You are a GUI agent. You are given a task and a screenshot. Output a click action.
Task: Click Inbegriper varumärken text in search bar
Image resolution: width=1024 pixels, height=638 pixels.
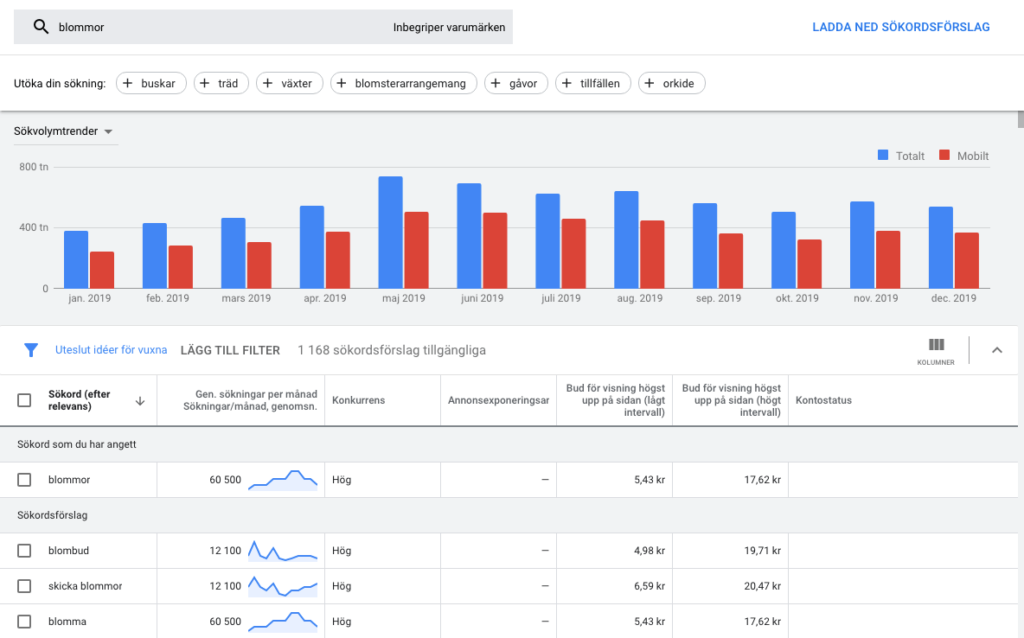click(x=449, y=27)
